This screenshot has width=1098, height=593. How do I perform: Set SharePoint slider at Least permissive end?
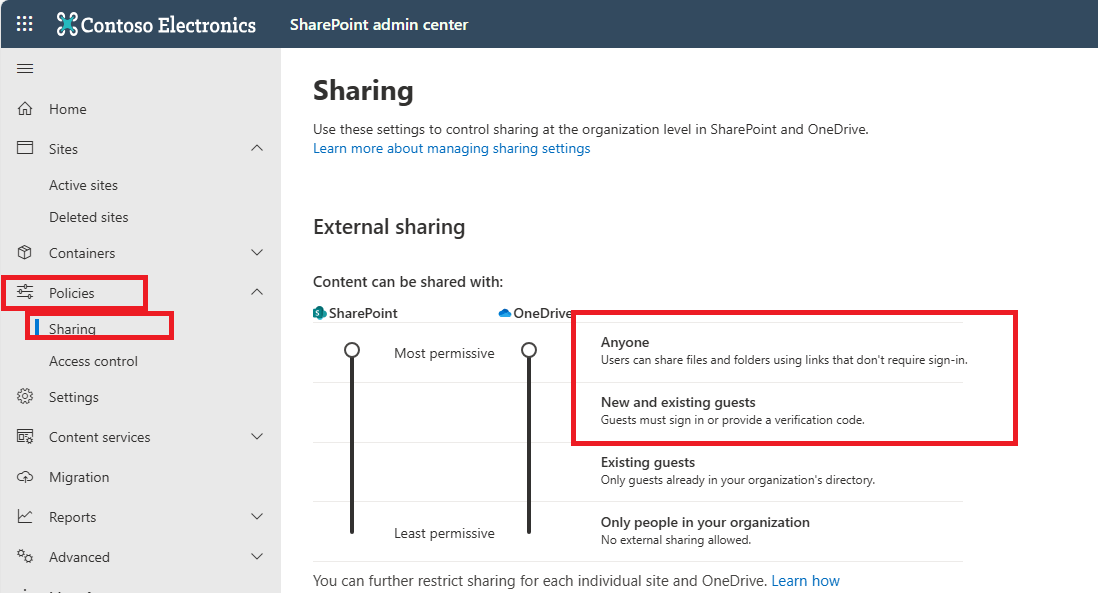(352, 530)
